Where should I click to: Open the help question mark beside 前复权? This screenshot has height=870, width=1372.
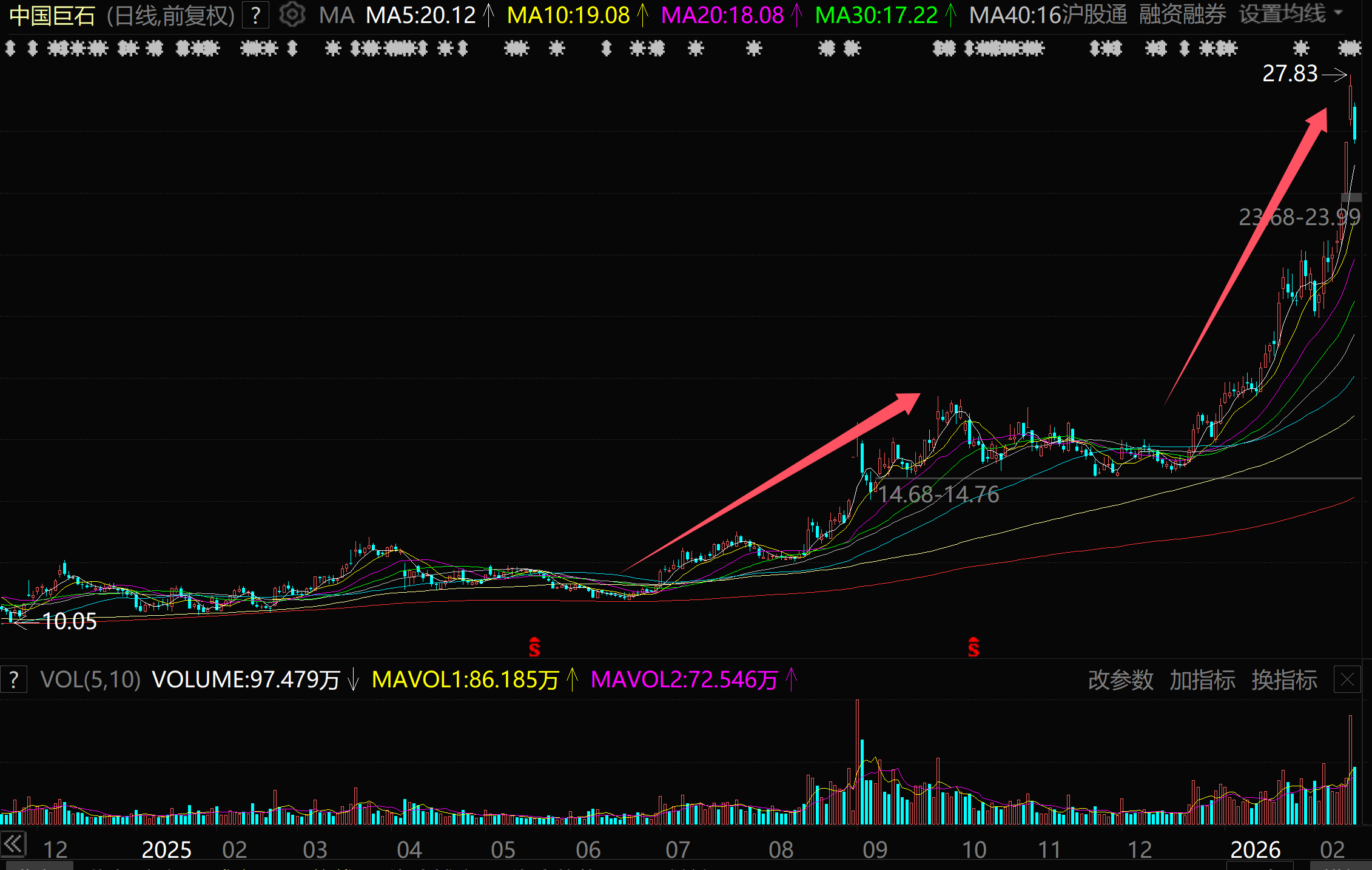[256, 15]
